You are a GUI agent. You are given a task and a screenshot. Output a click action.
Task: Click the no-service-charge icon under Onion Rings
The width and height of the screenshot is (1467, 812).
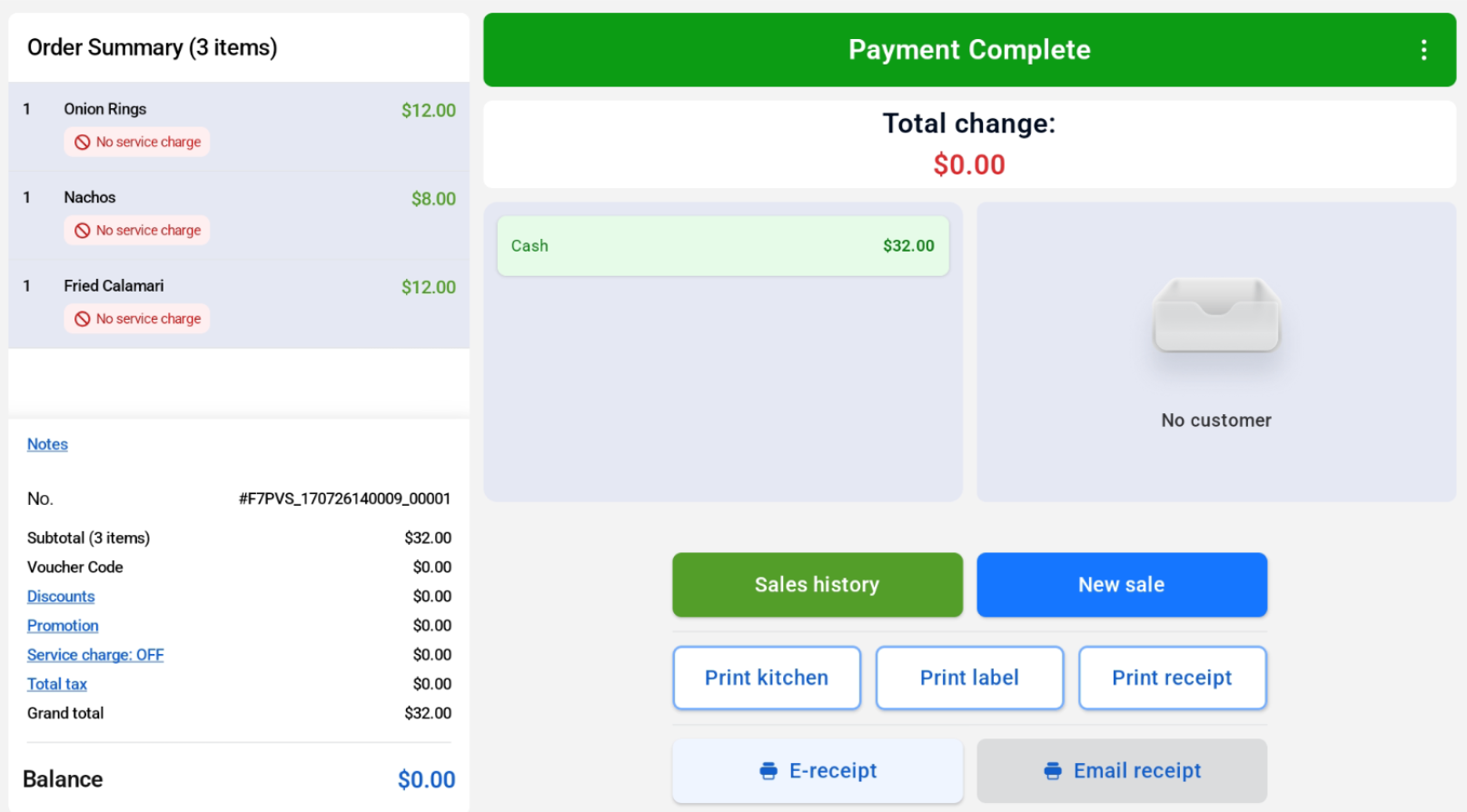(83, 142)
